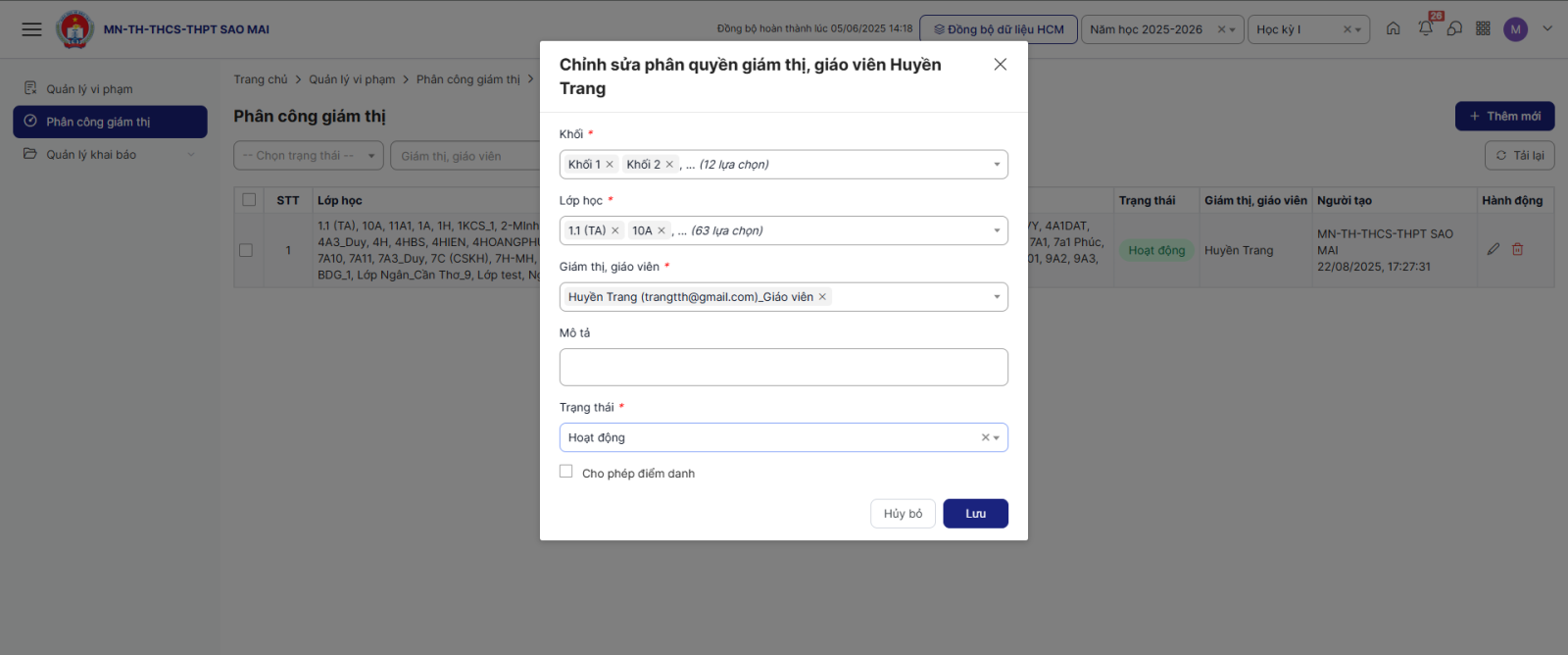1568x655 pixels.
Task: Enable the Cho phép điểm danh checkbox
Action: point(566,472)
